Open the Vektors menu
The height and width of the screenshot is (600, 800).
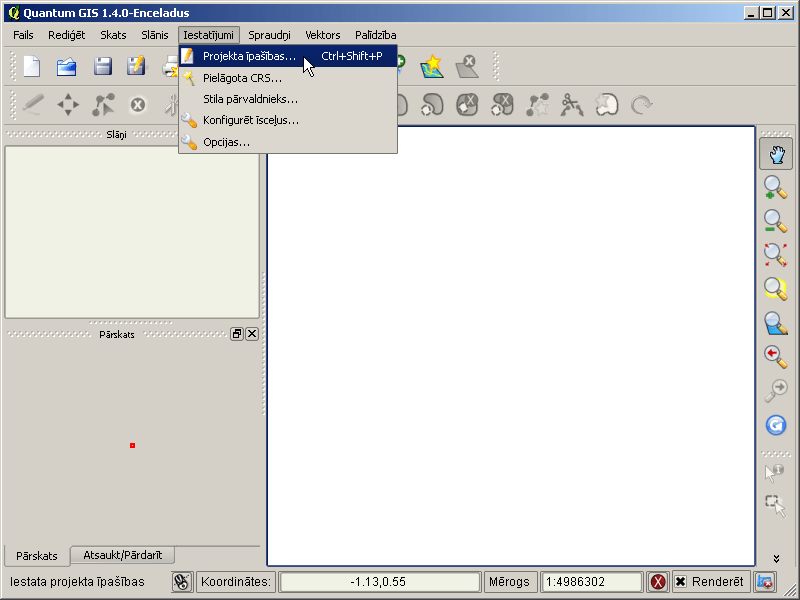pos(322,35)
